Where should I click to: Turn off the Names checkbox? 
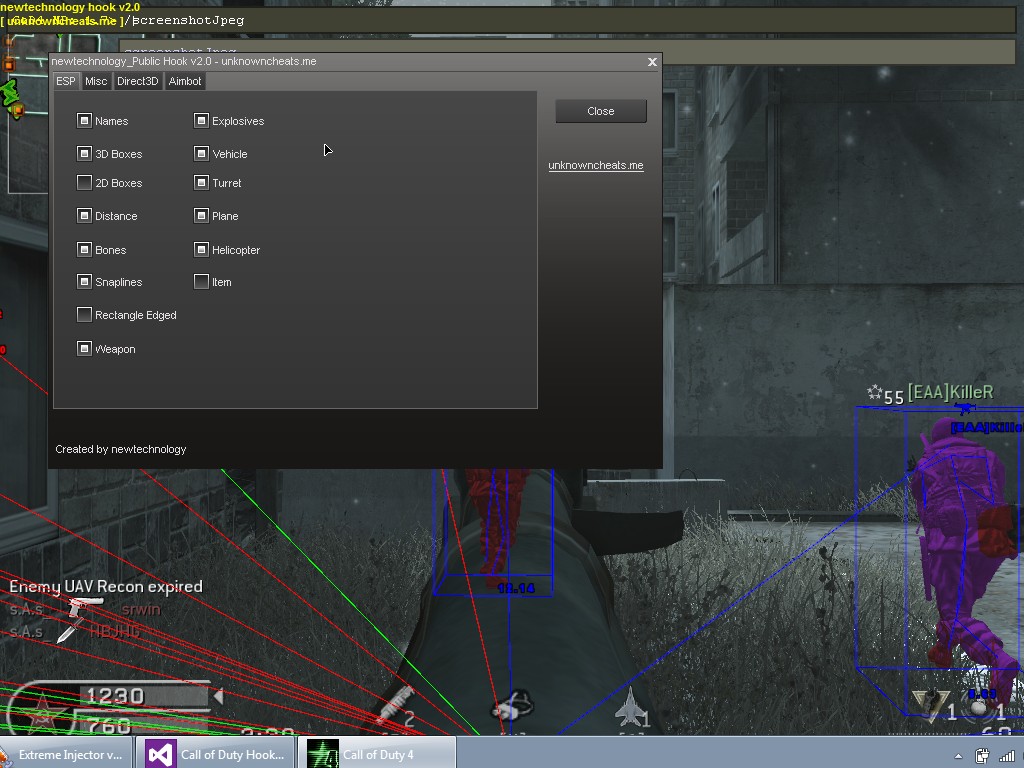pyautogui.click(x=85, y=121)
